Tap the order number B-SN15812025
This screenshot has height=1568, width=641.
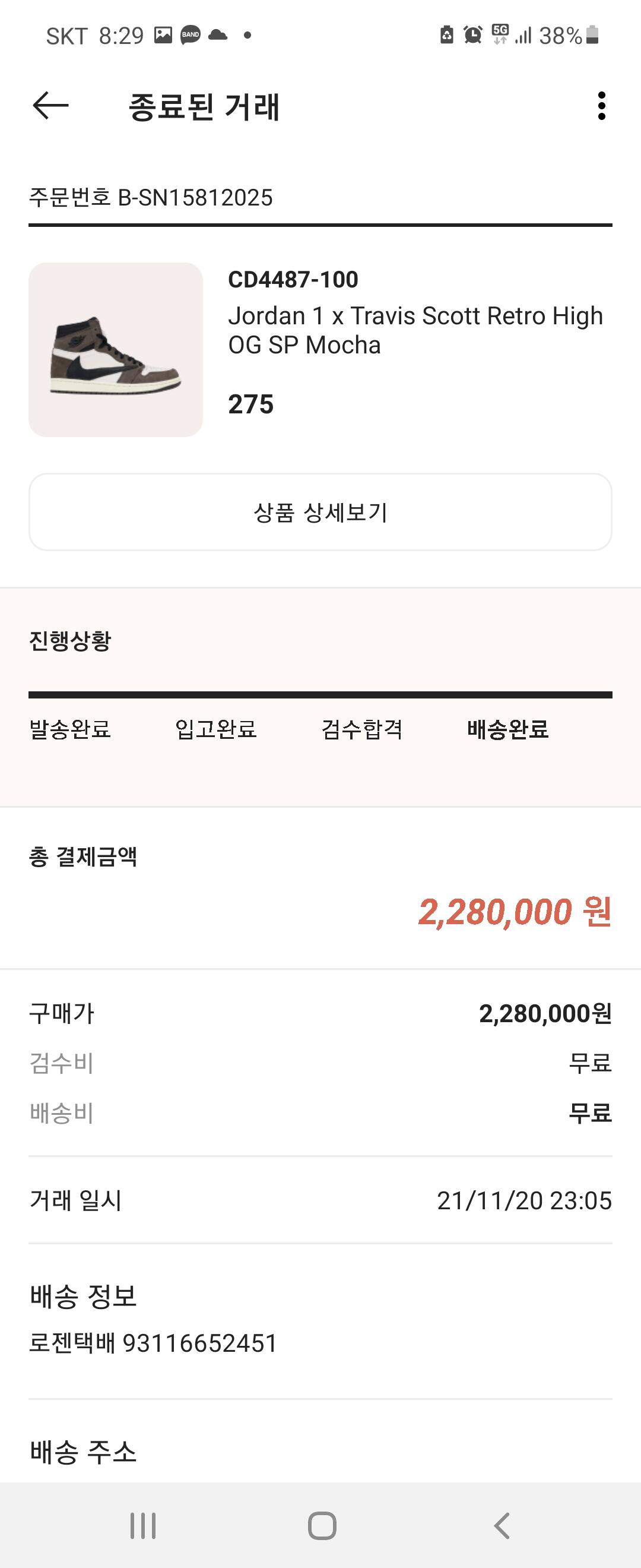[x=195, y=198]
